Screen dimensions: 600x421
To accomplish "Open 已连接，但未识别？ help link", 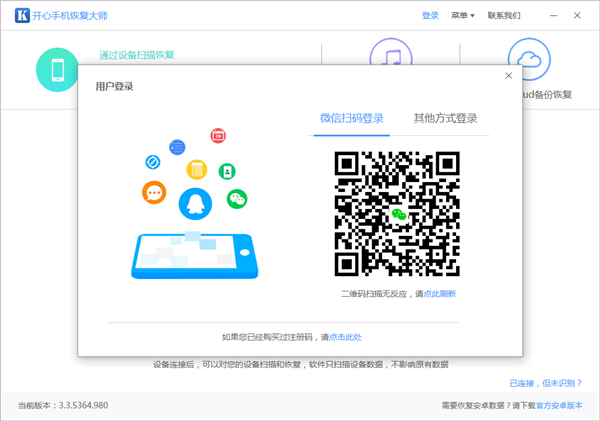I will click(546, 383).
